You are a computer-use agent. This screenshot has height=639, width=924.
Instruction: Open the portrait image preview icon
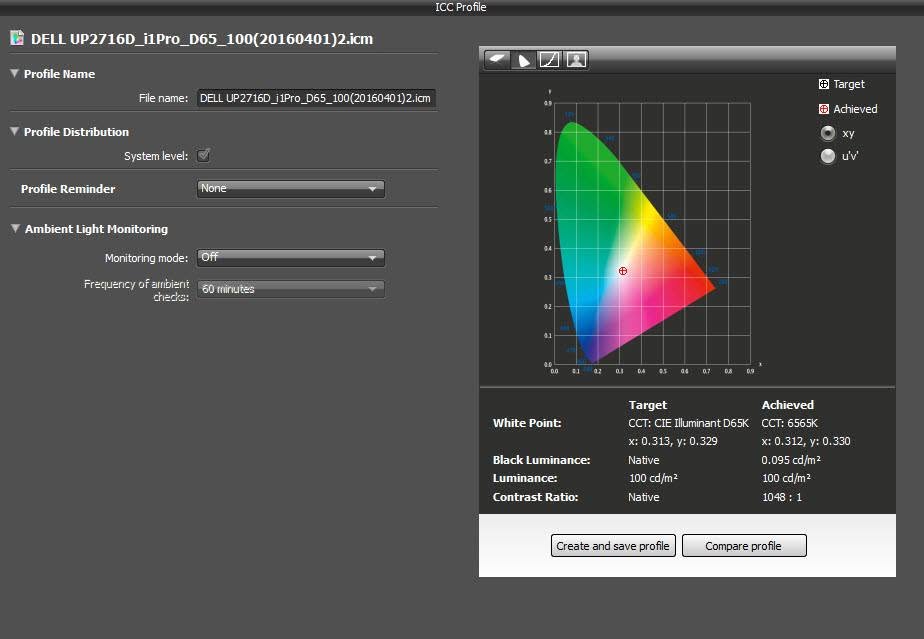pyautogui.click(x=576, y=60)
